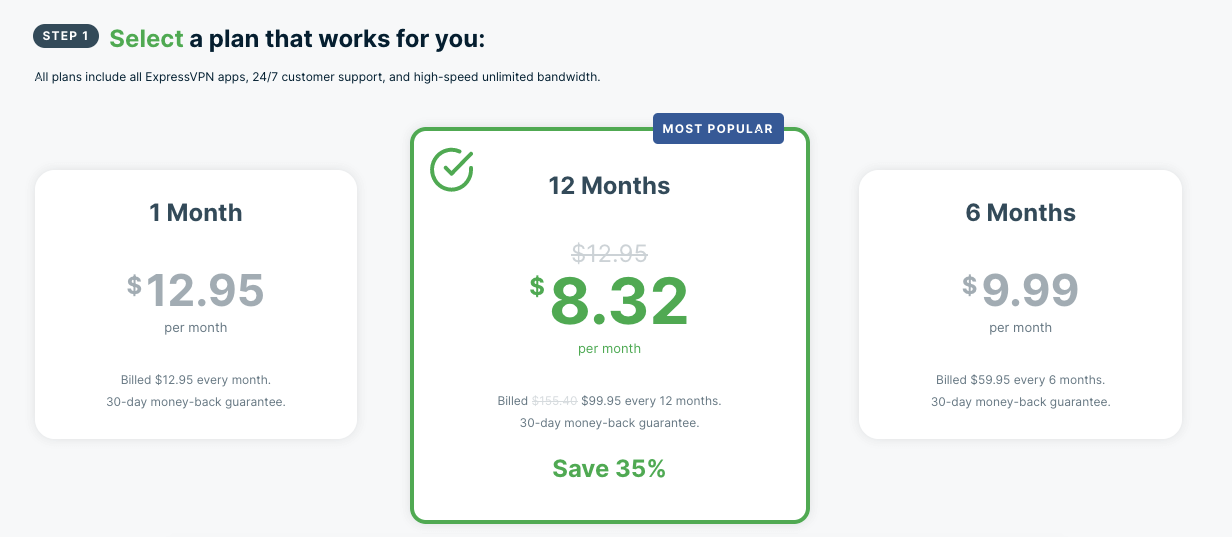Image resolution: width=1232 pixels, height=537 pixels.
Task: Click the 'All plans include' description line
Action: click(317, 77)
